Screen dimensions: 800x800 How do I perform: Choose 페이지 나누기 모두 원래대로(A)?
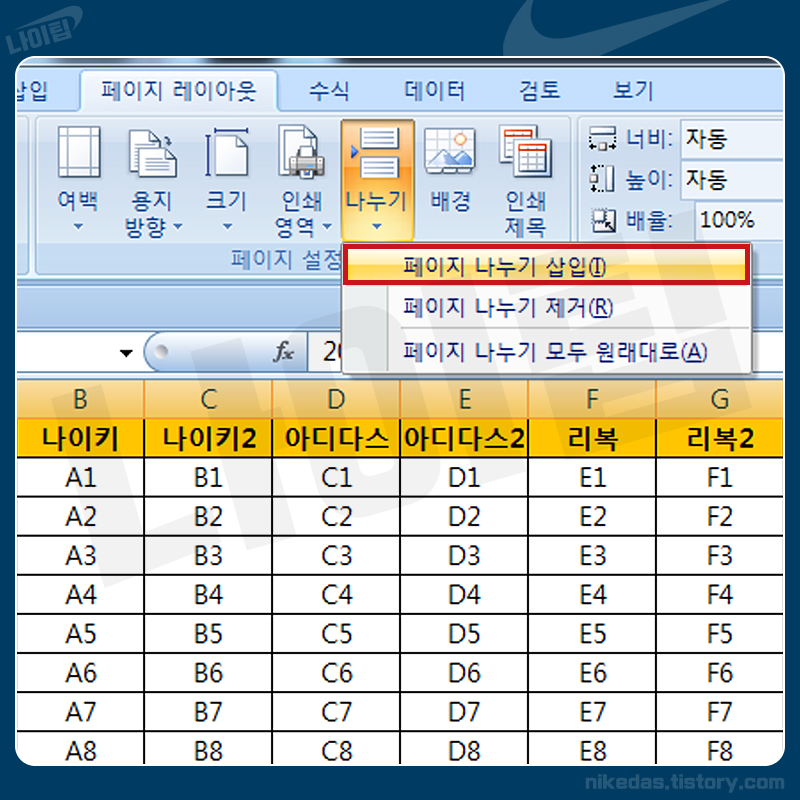coord(546,351)
